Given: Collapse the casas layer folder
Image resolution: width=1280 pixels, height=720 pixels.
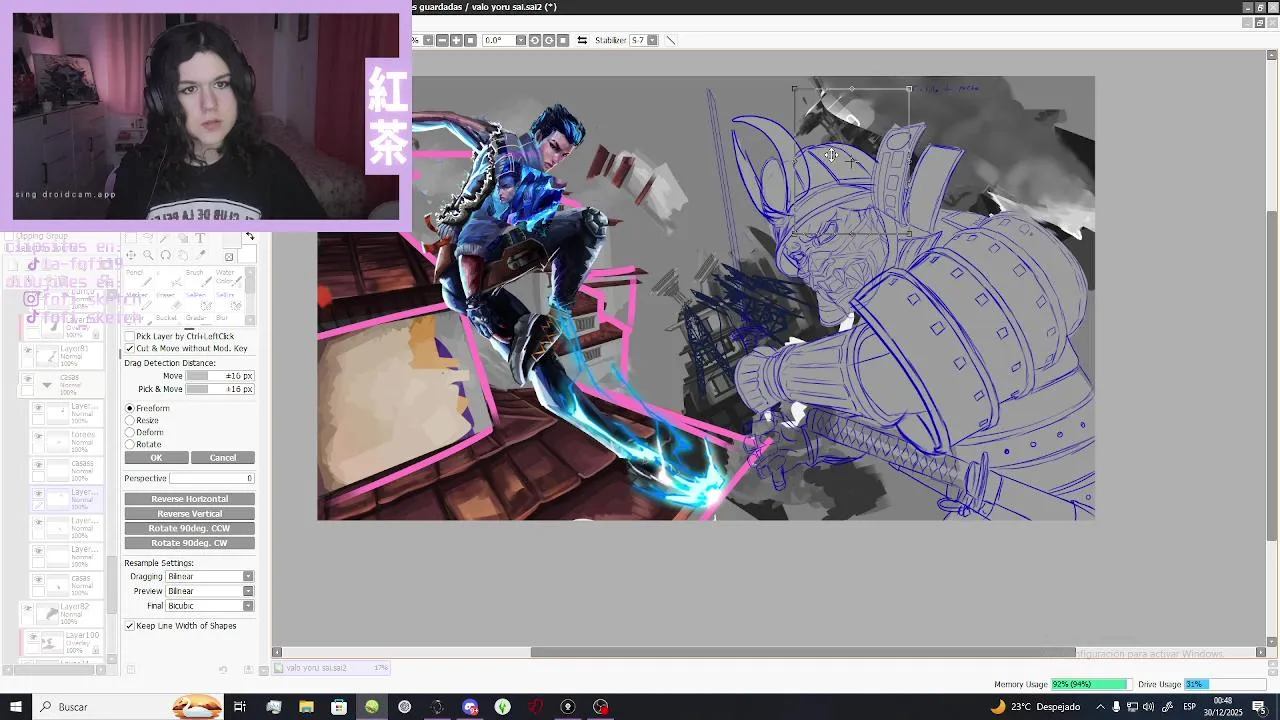Looking at the screenshot, I should (46, 385).
